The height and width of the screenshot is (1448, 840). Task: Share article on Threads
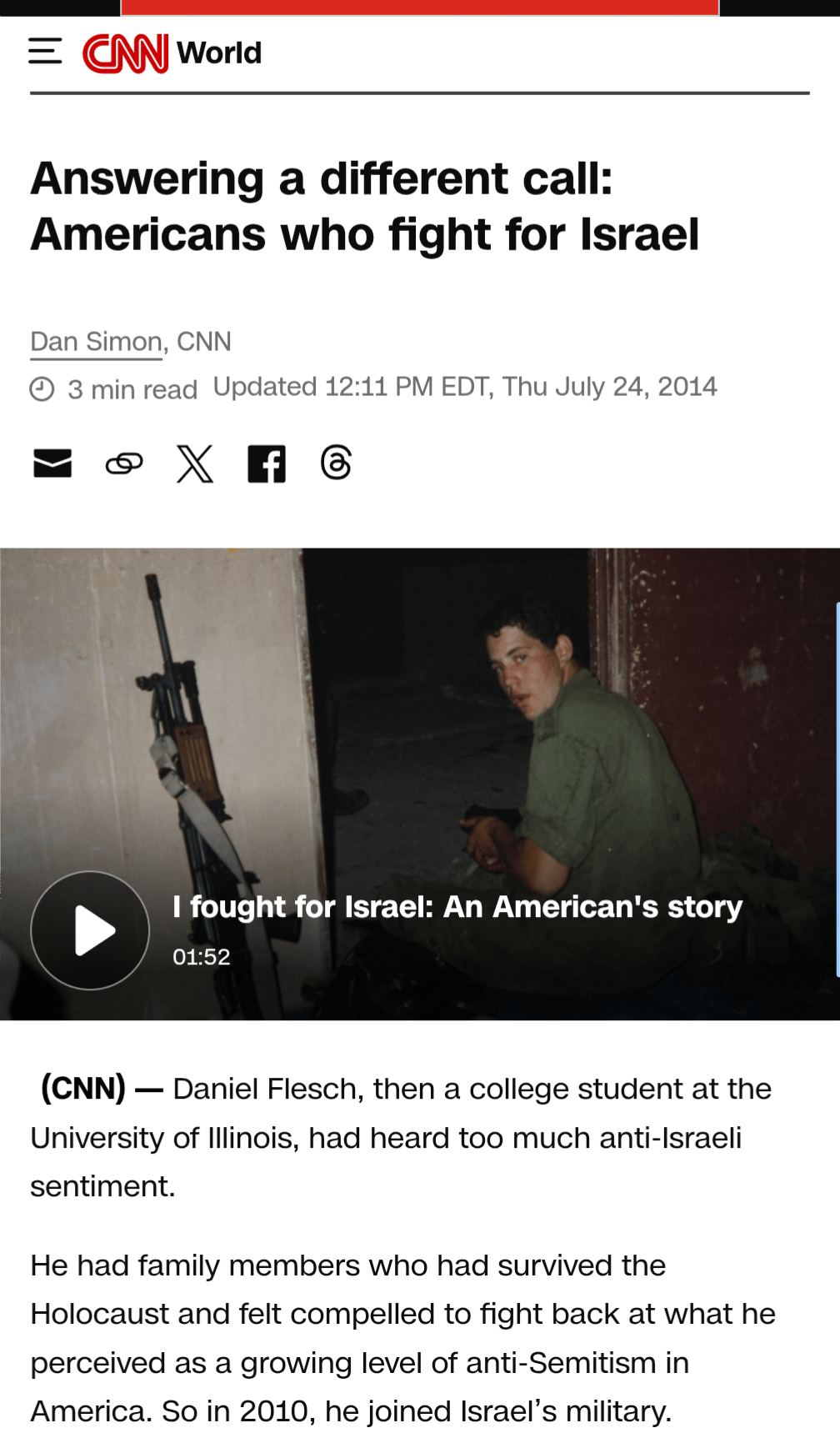point(336,463)
